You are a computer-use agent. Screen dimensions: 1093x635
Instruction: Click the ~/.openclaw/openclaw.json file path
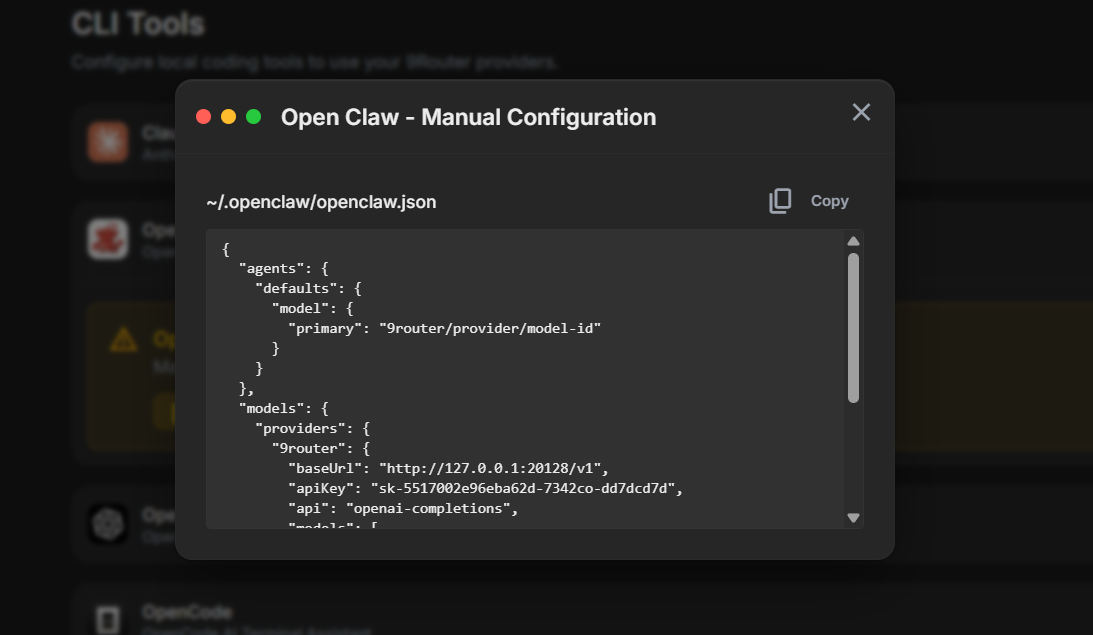(x=321, y=202)
